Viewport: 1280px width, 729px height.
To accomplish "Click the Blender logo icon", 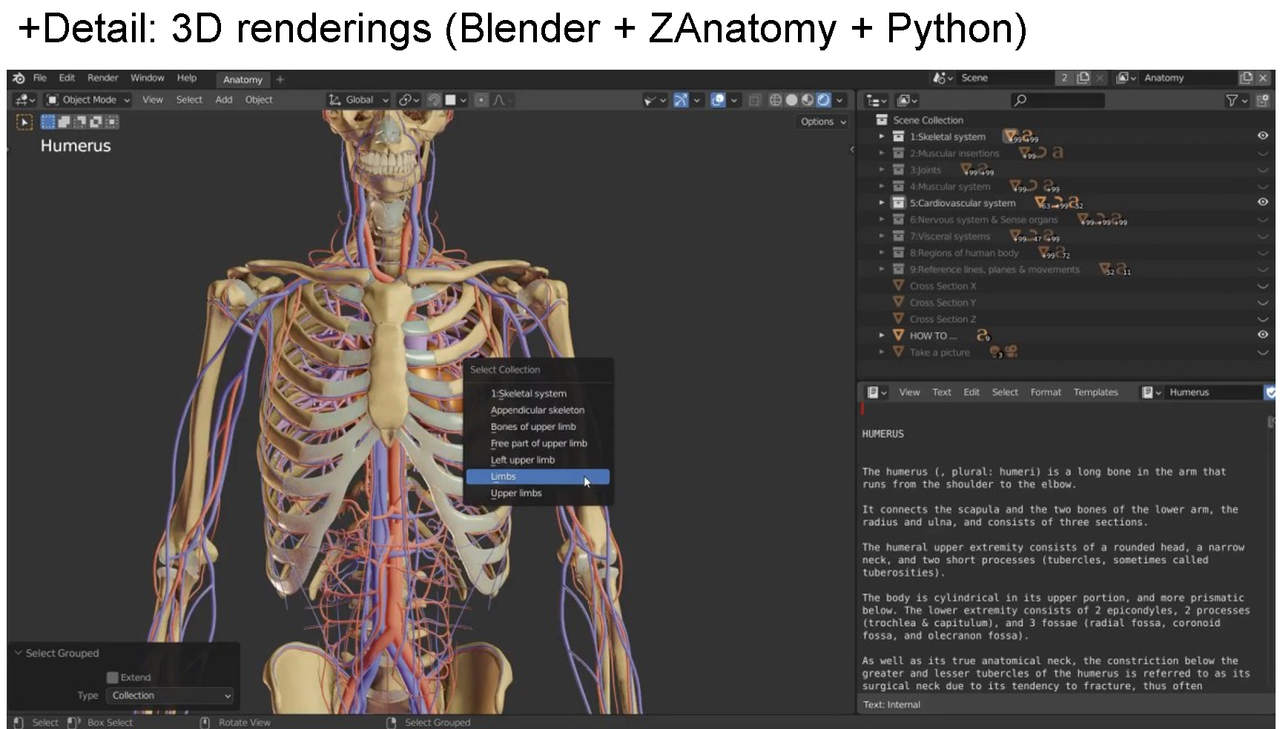I will pos(18,78).
